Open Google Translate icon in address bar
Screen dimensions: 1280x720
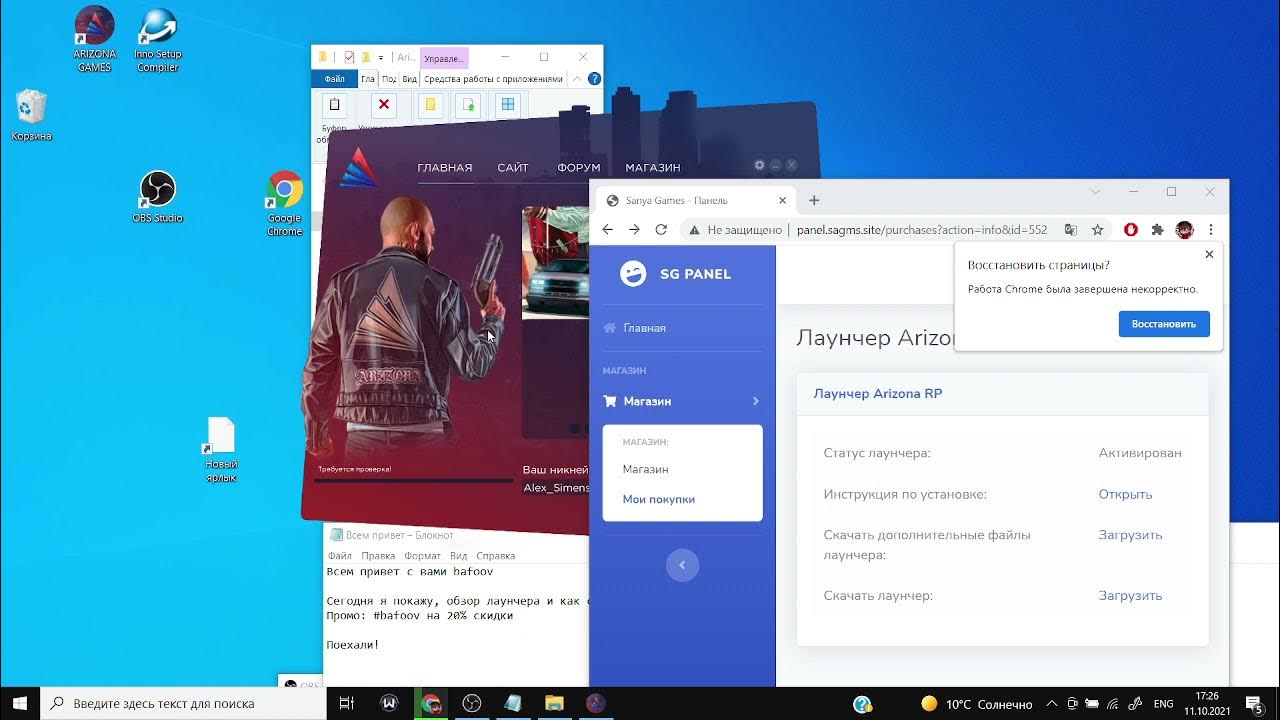click(x=1071, y=230)
